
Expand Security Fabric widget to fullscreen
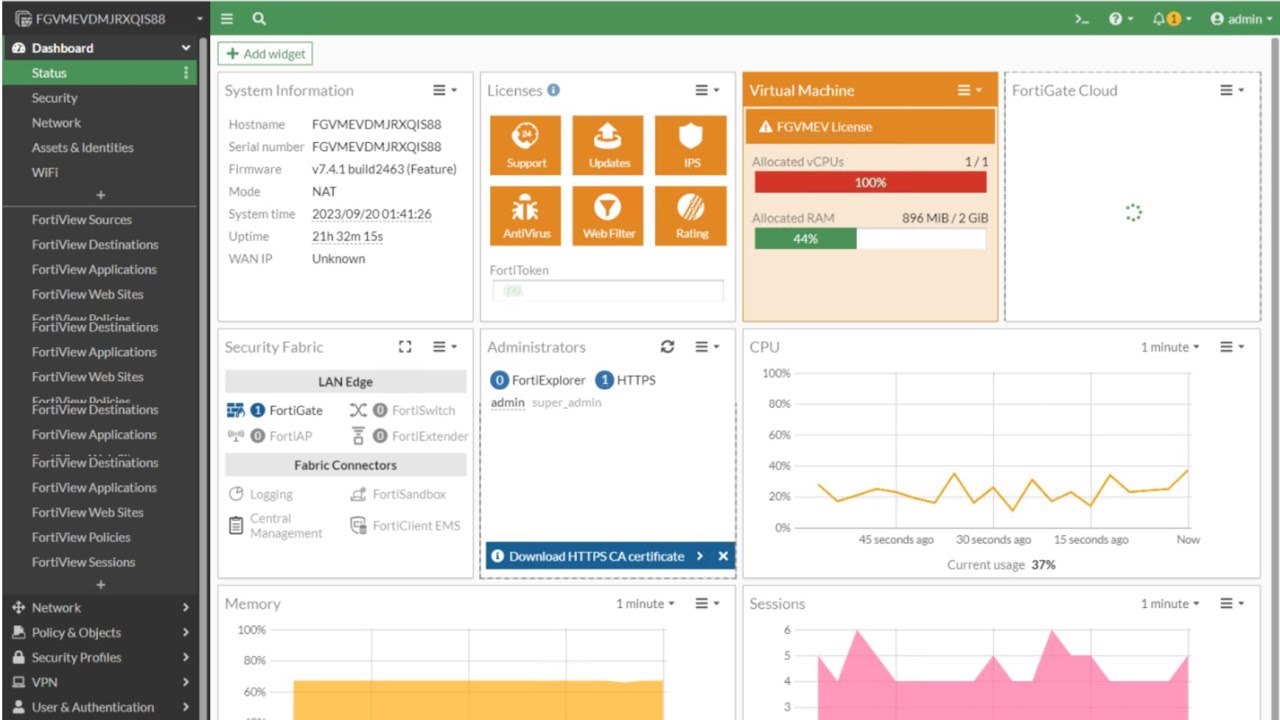[405, 347]
